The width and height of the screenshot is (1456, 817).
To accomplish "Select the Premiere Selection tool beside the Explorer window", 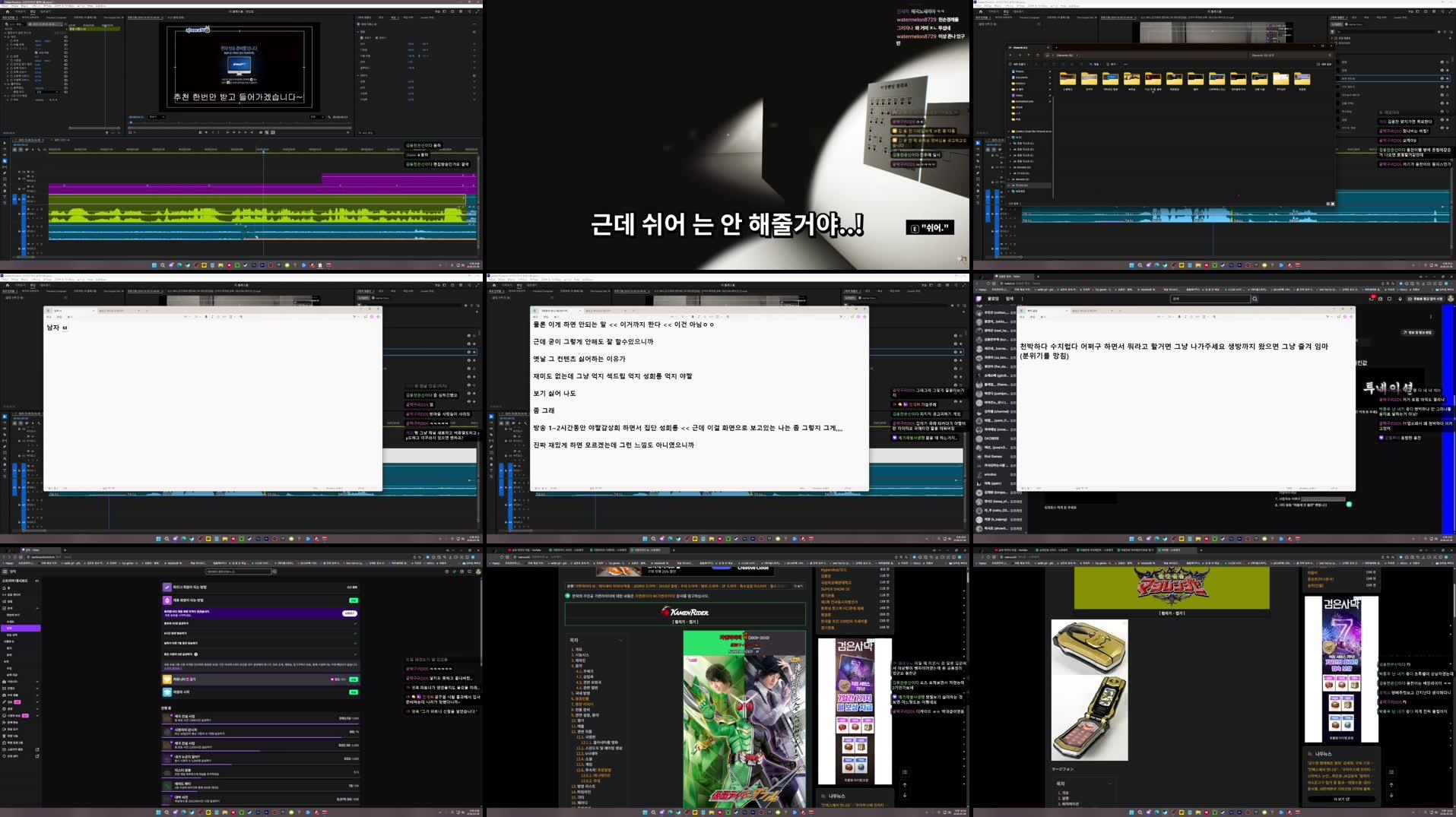I will (978, 143).
